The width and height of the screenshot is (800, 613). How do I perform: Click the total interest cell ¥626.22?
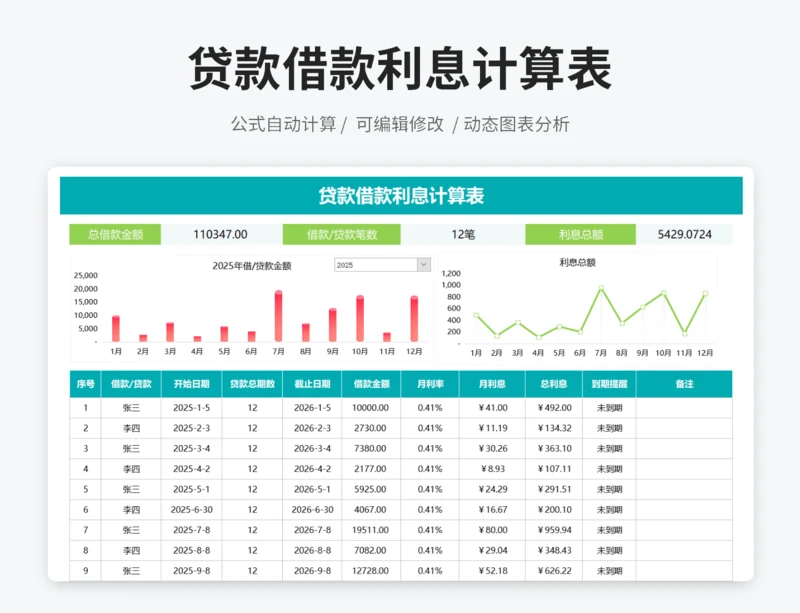coord(554,571)
